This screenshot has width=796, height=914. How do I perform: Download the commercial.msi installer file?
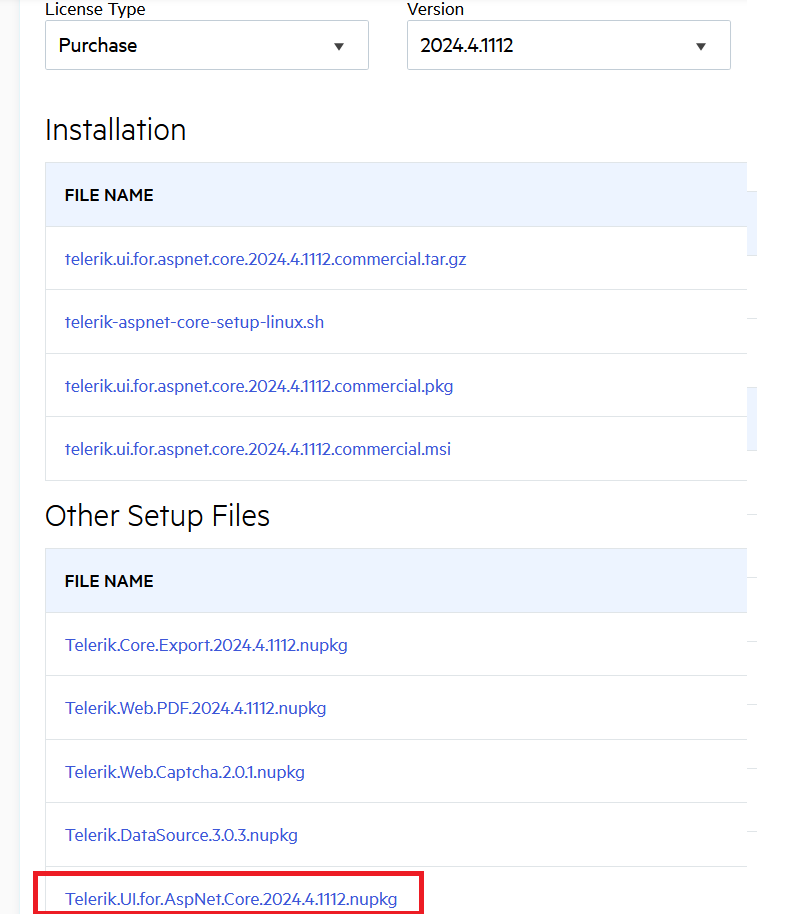pyautogui.click(x=258, y=449)
